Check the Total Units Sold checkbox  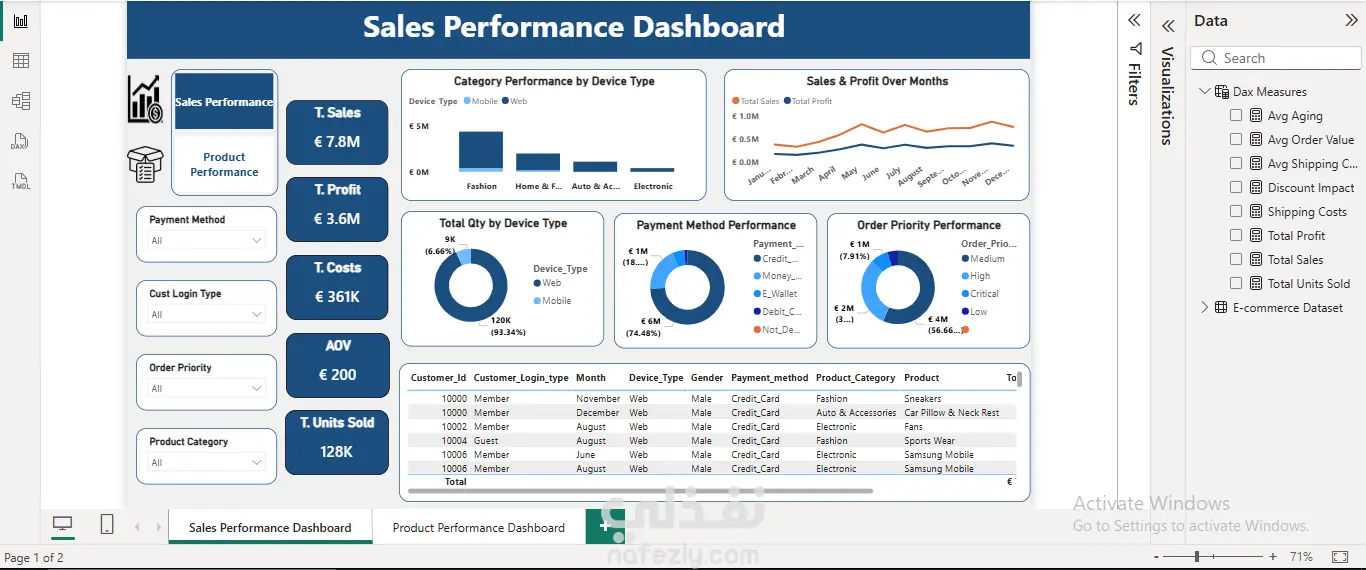(x=1236, y=283)
